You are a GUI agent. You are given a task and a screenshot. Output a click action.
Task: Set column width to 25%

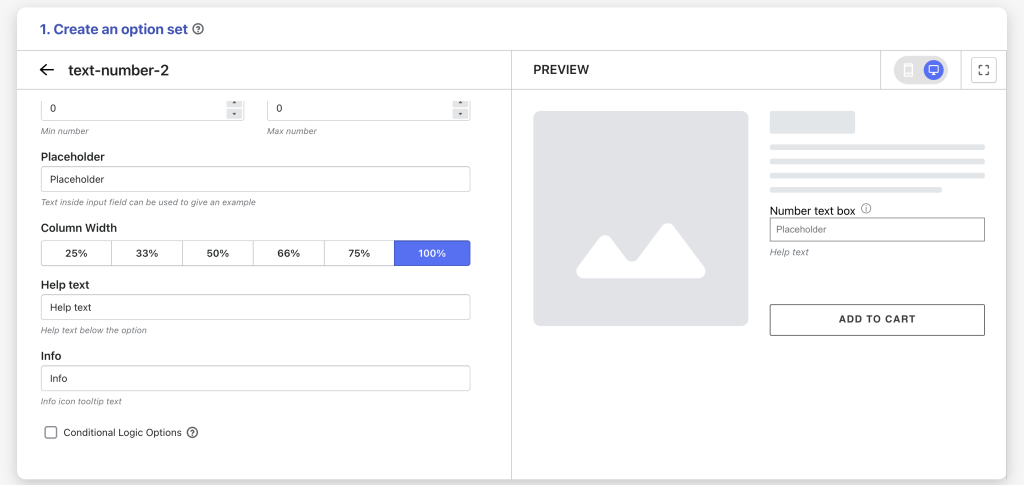tap(76, 253)
